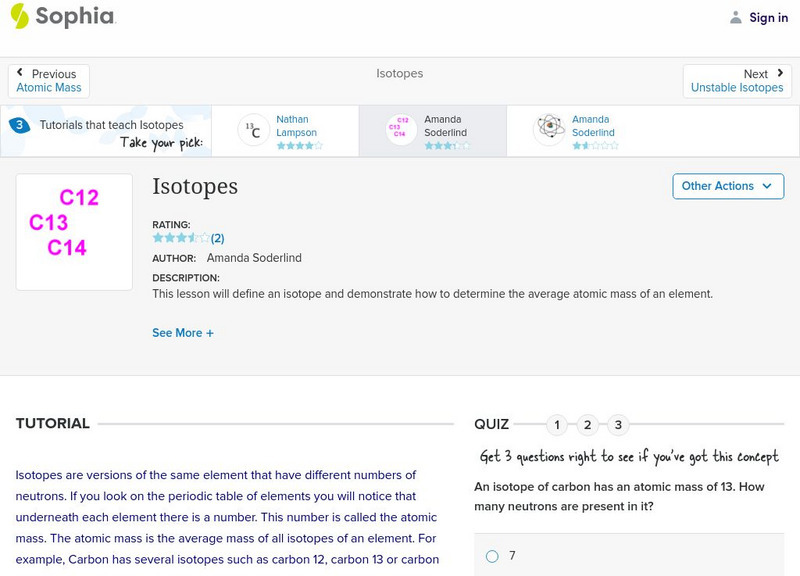Open the Atomic Mass previous lesson link
Screen dimensions: 800x576
49,88
